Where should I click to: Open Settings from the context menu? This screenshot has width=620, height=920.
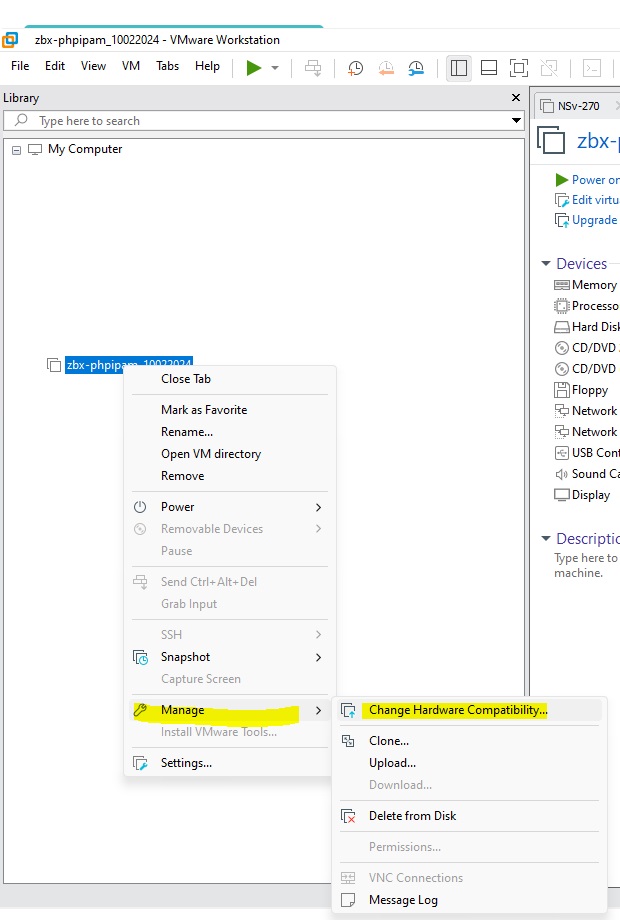186,763
